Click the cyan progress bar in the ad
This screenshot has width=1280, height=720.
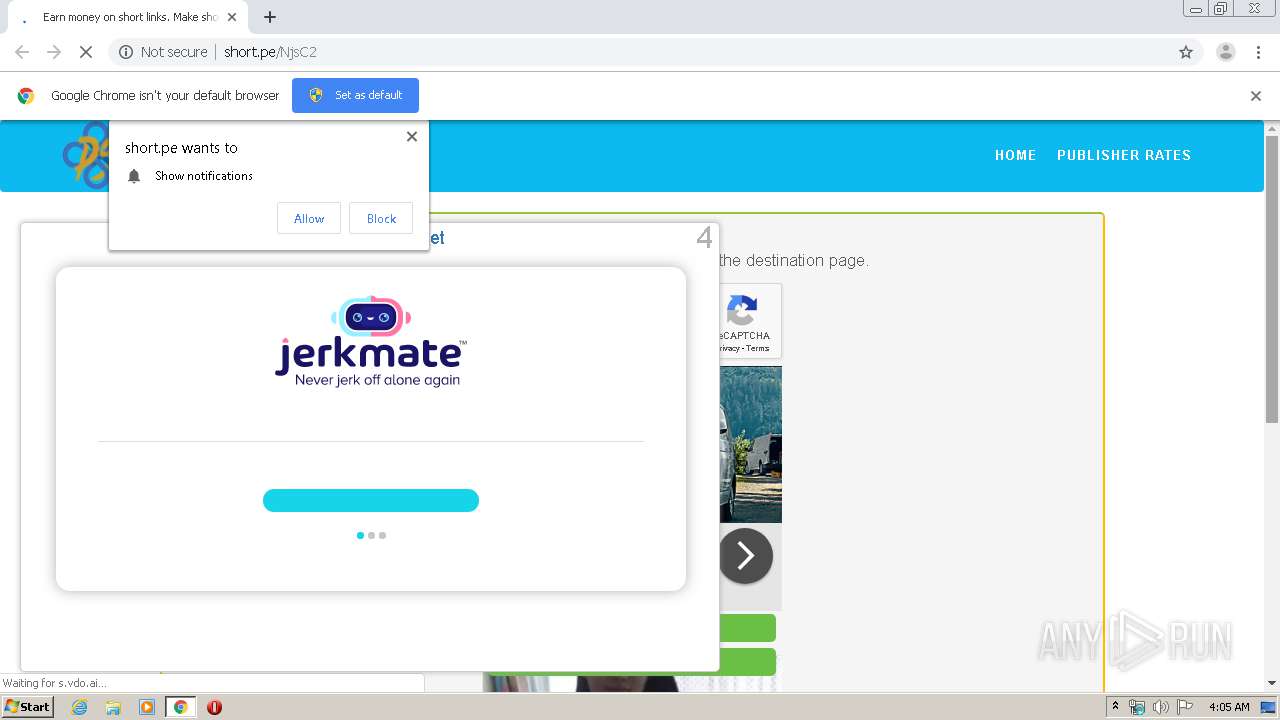click(371, 500)
